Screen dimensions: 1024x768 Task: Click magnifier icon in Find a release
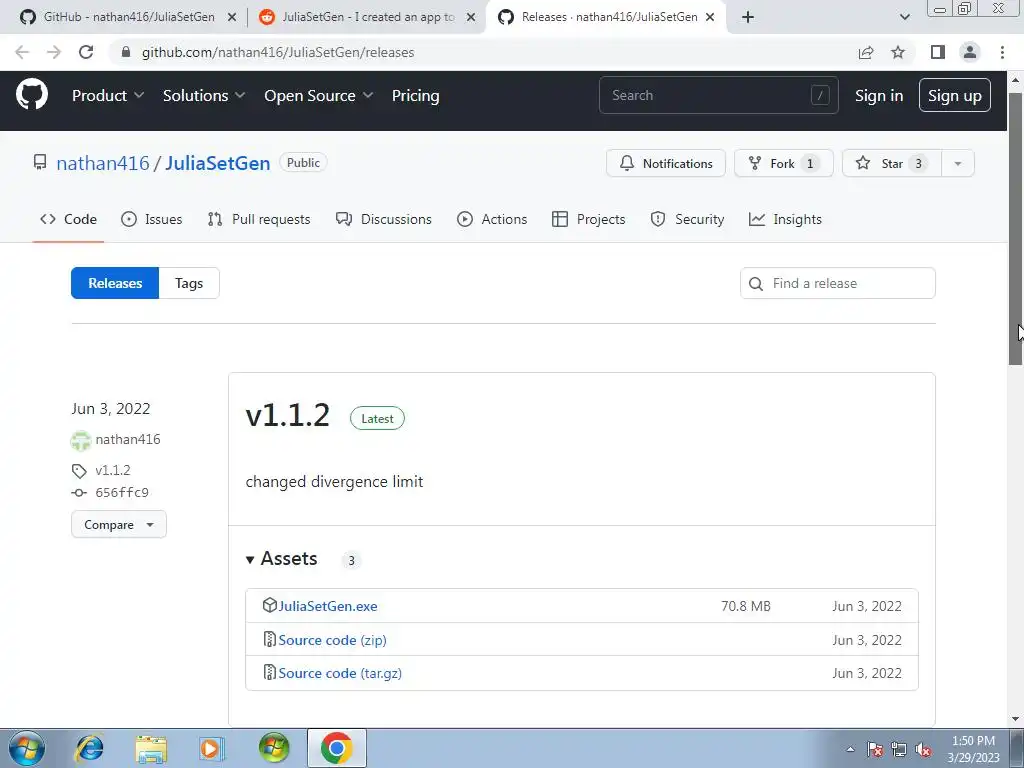click(756, 283)
